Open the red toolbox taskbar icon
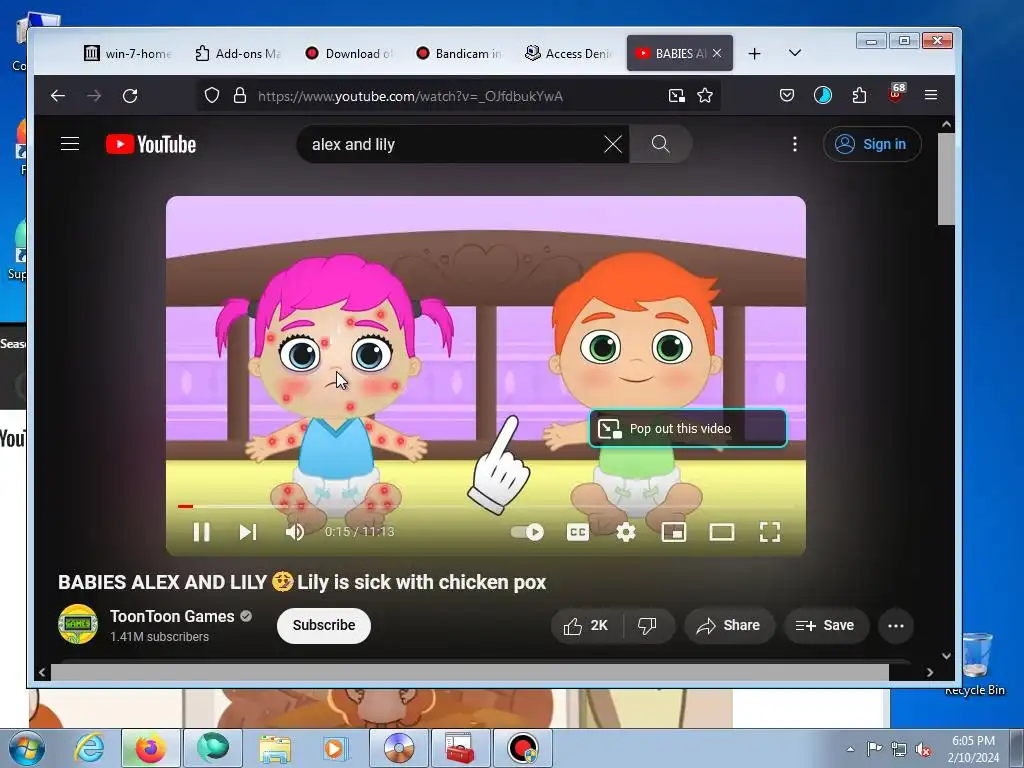 pyautogui.click(x=460, y=748)
